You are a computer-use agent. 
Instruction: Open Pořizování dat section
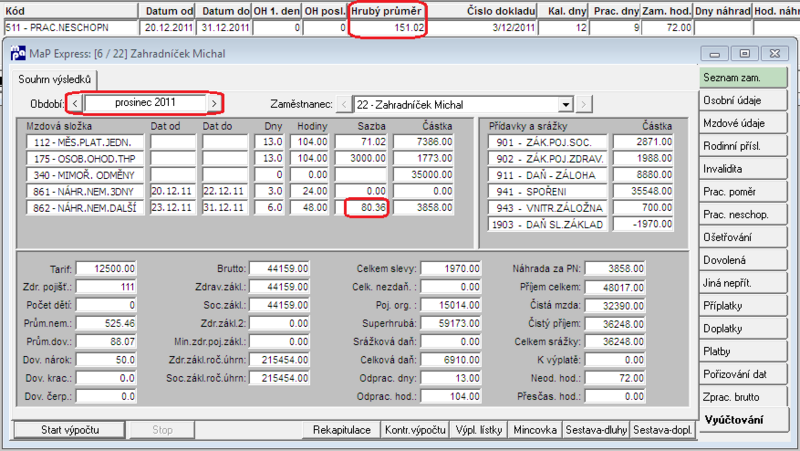(x=743, y=374)
